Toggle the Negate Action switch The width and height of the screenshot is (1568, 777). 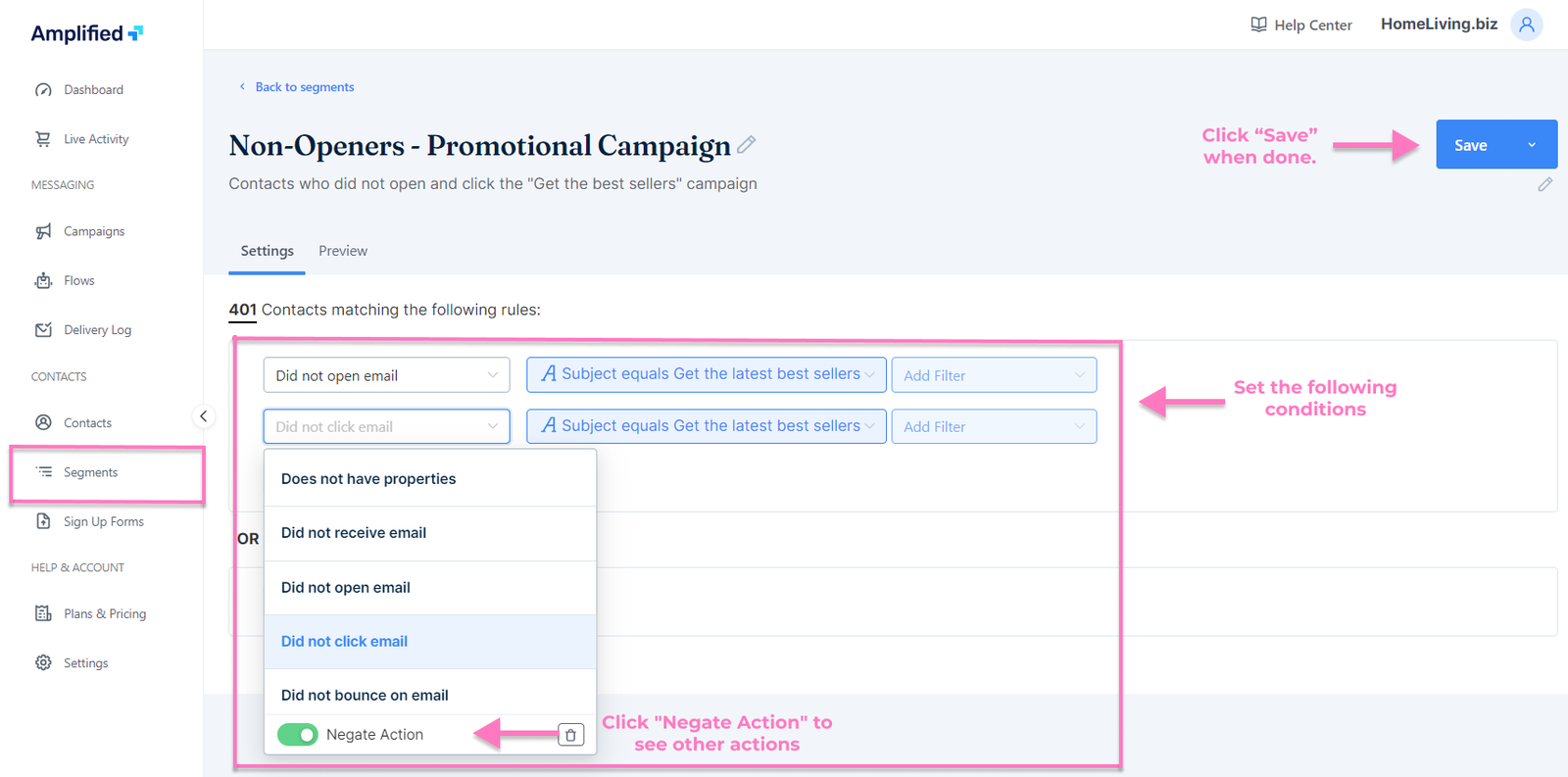(298, 735)
